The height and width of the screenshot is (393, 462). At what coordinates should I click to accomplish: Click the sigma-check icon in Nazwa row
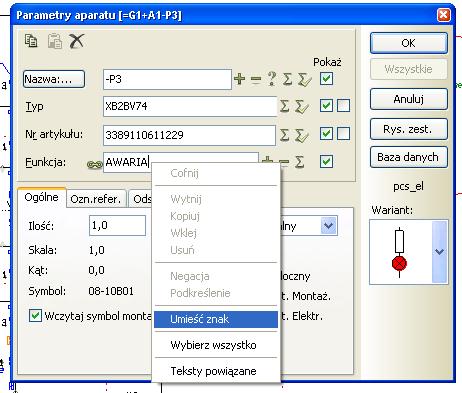tap(305, 79)
